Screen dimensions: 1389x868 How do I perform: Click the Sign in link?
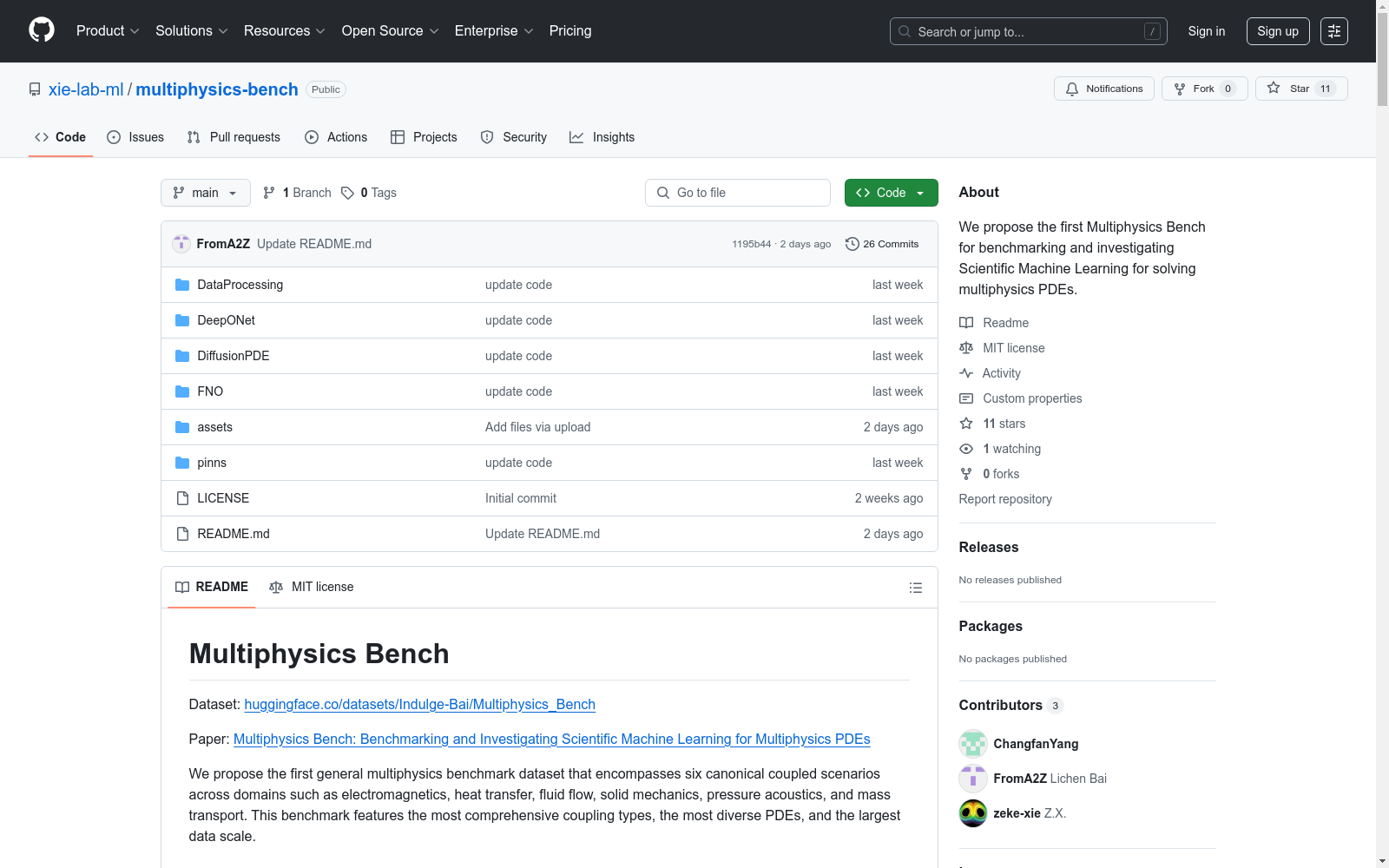1207,31
